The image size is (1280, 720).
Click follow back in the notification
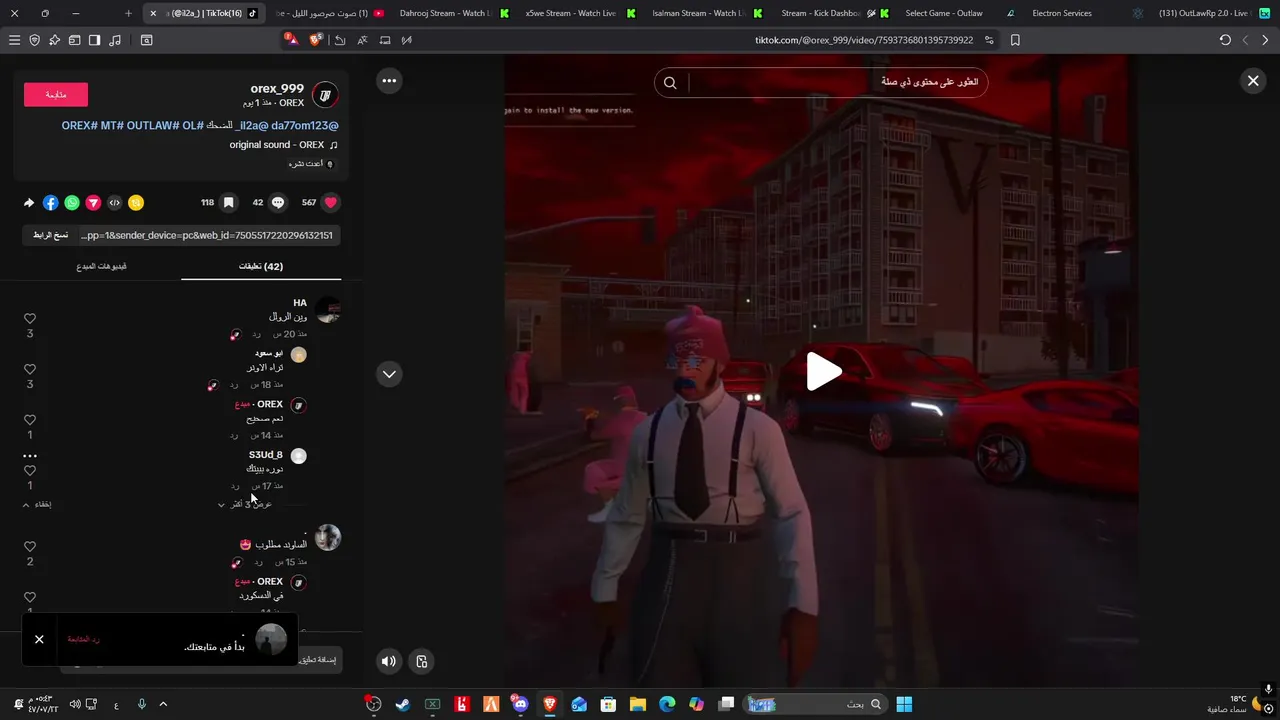(84, 639)
